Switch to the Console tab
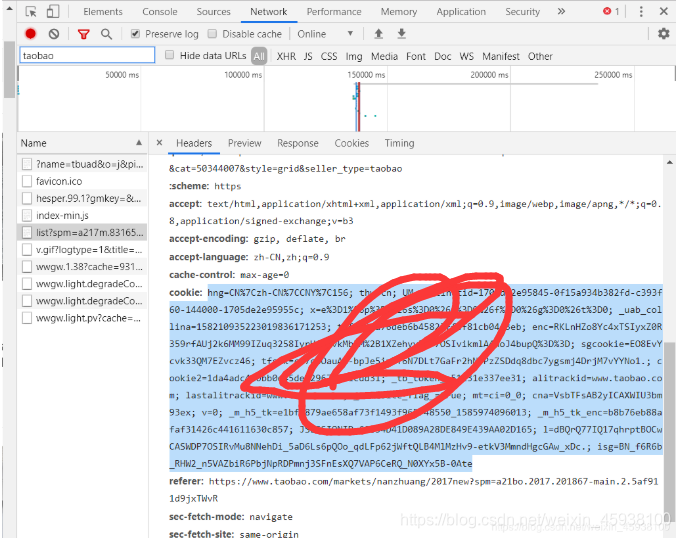Viewport: 681px width, 538px height. 160,12
